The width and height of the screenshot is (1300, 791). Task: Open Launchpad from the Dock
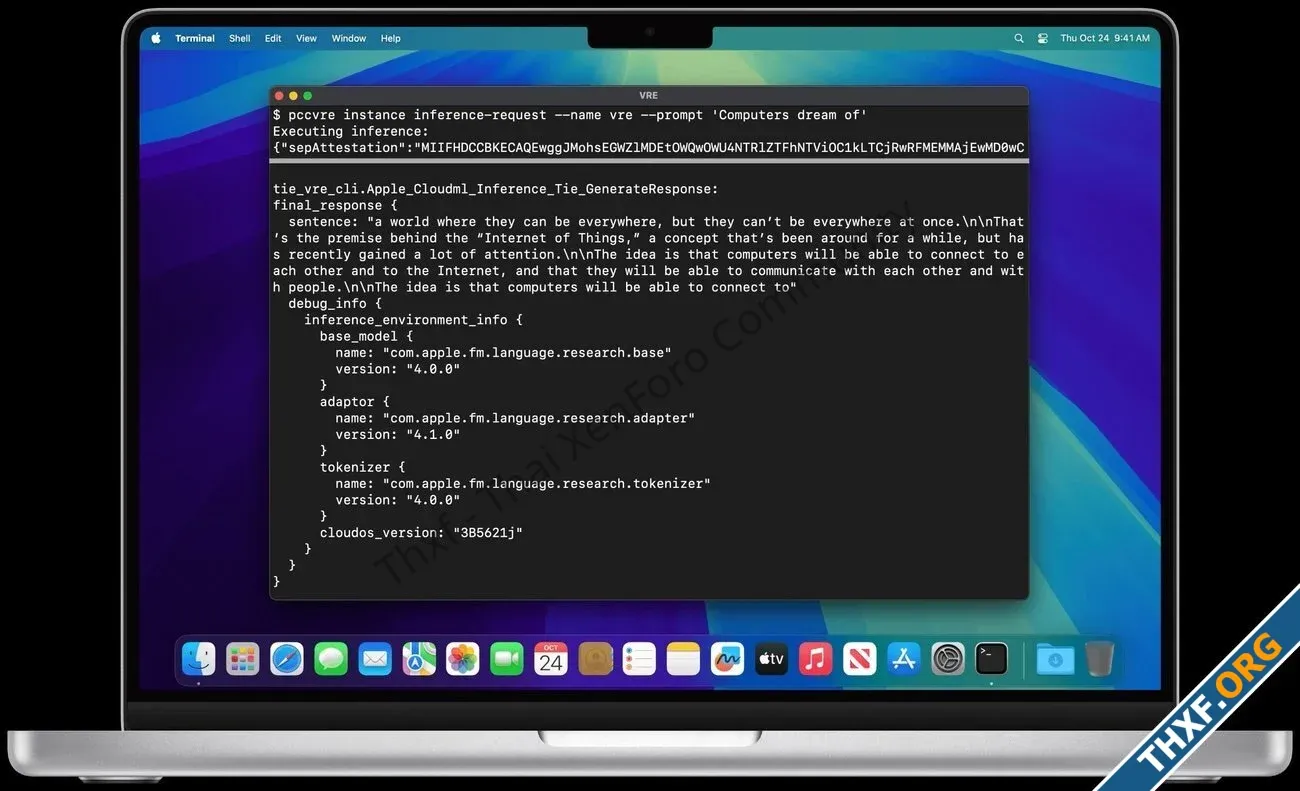tap(243, 659)
